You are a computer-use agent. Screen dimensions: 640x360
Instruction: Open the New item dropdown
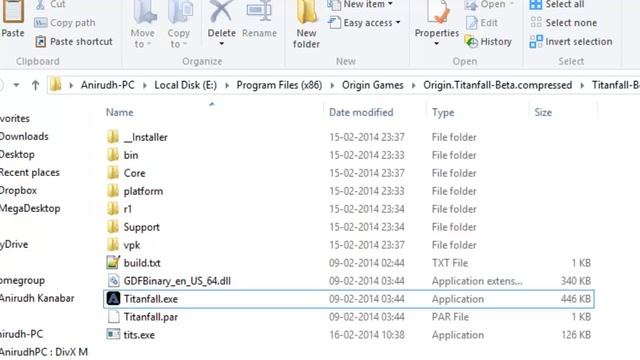pos(360,5)
